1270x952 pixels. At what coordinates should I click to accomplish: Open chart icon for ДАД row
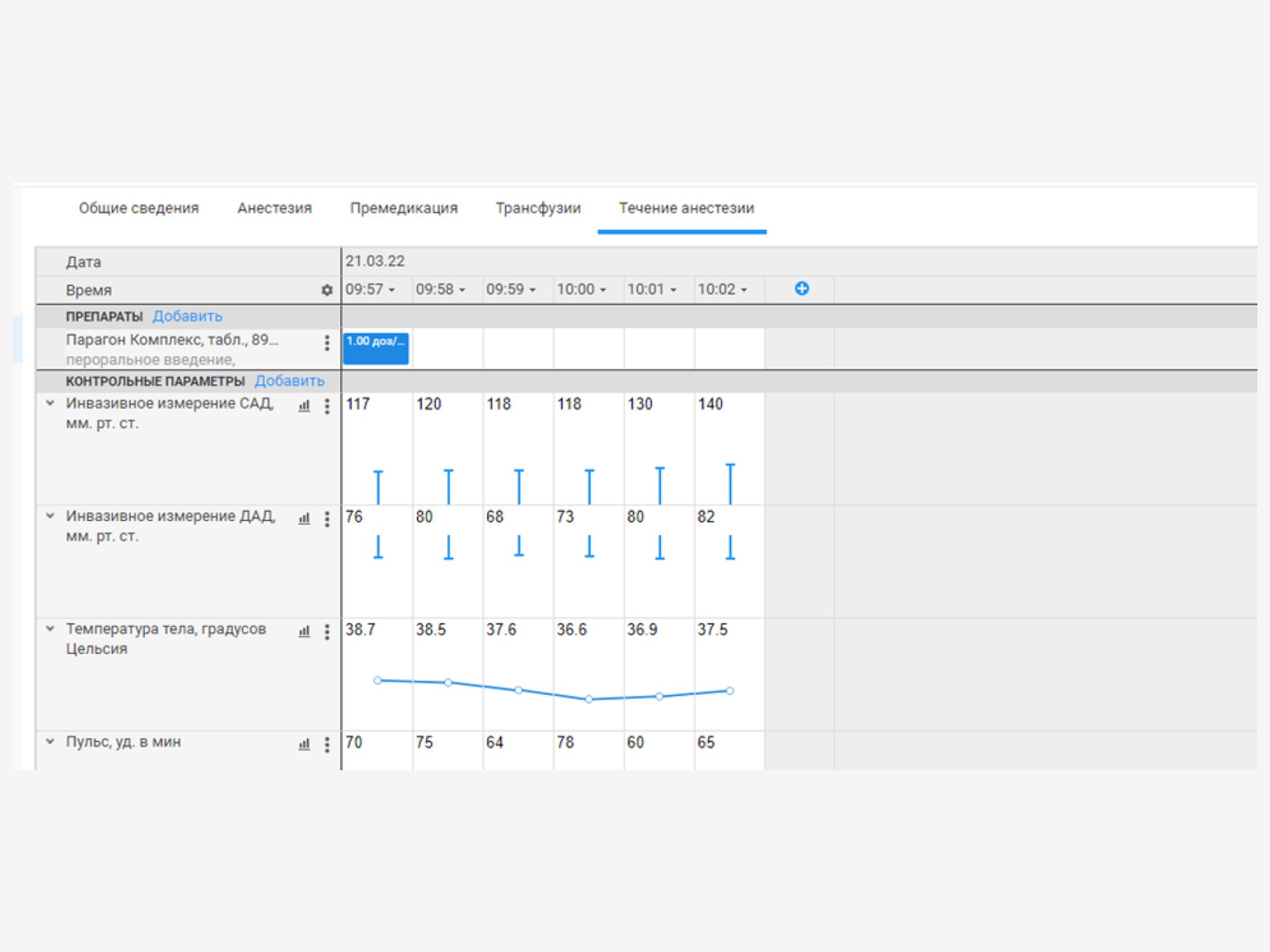[x=304, y=519]
